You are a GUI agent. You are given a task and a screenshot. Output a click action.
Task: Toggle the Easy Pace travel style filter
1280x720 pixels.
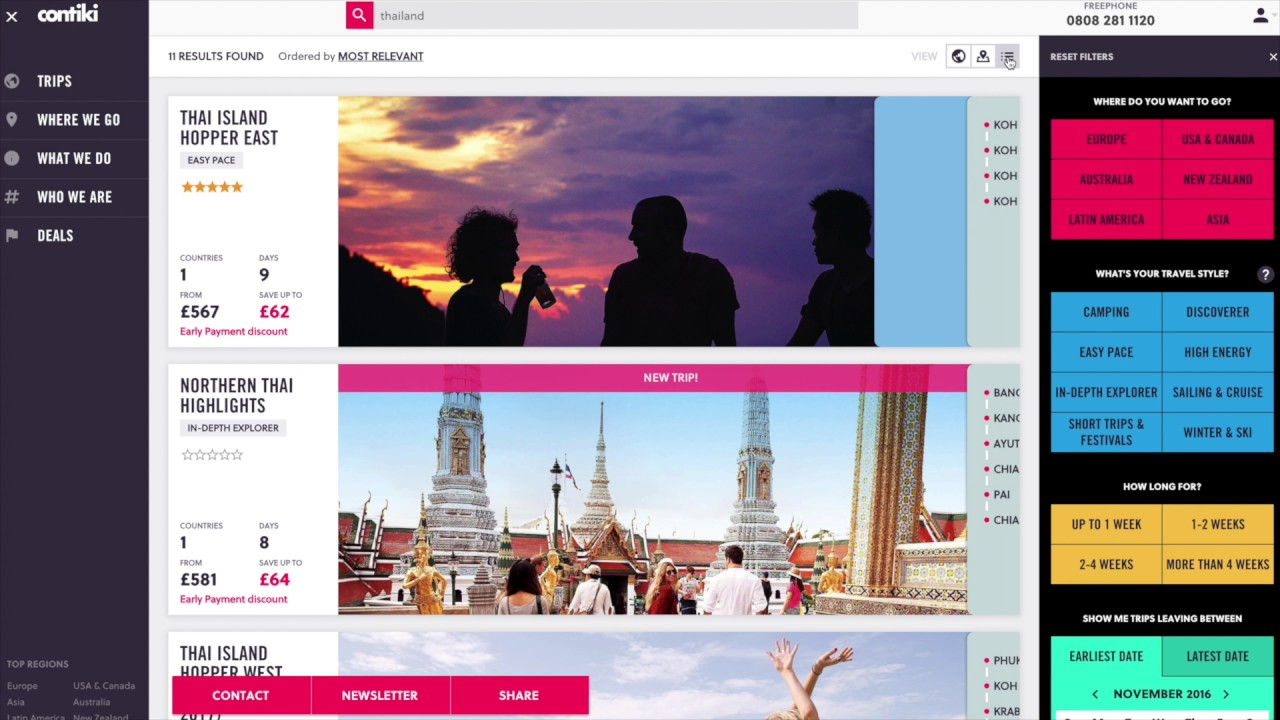pos(1106,352)
